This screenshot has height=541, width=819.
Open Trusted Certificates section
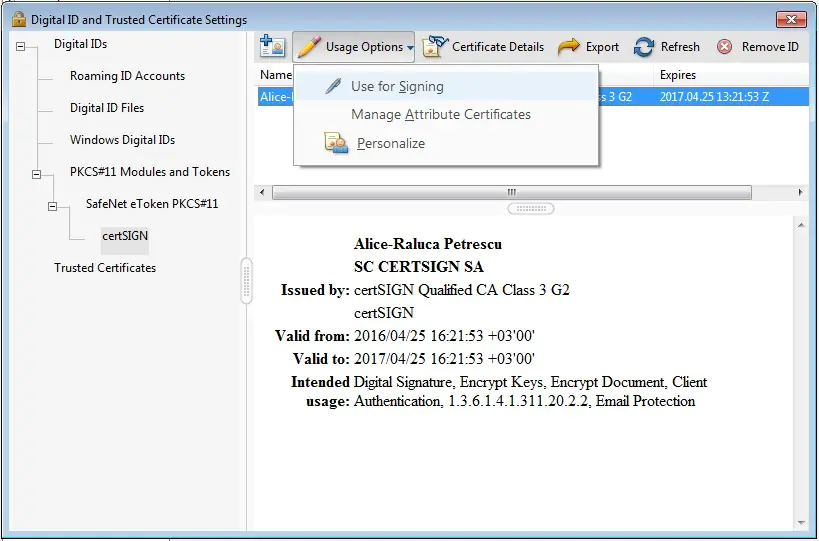105,268
